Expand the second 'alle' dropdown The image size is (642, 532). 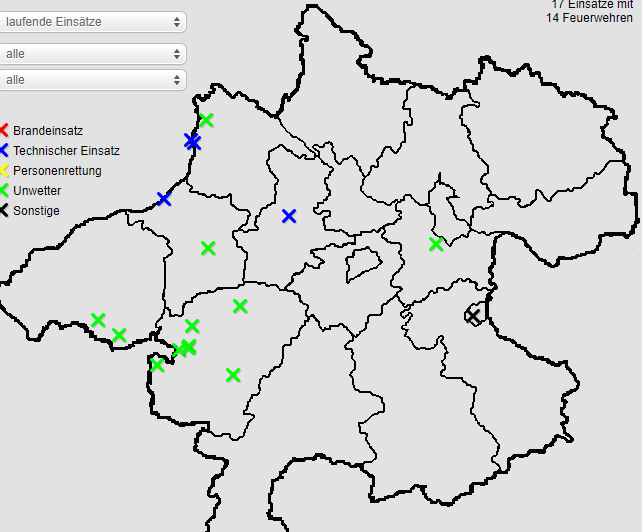pyautogui.click(x=93, y=79)
